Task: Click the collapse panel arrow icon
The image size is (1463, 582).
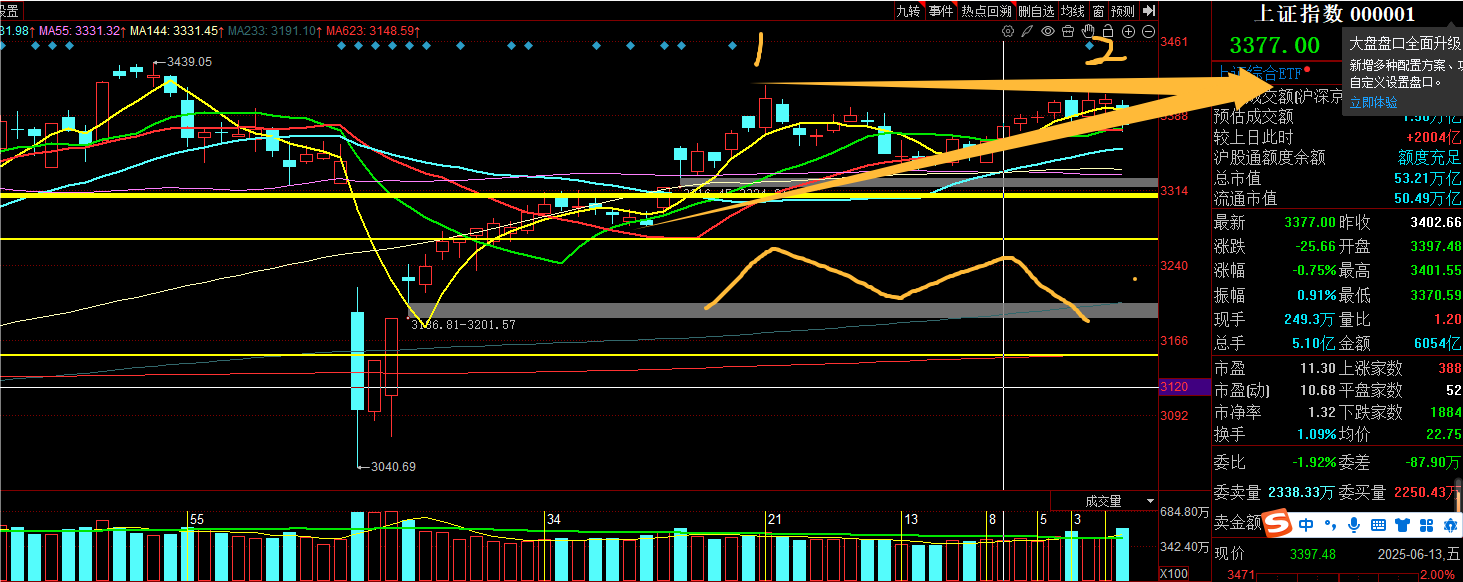Action: [x=1148, y=11]
